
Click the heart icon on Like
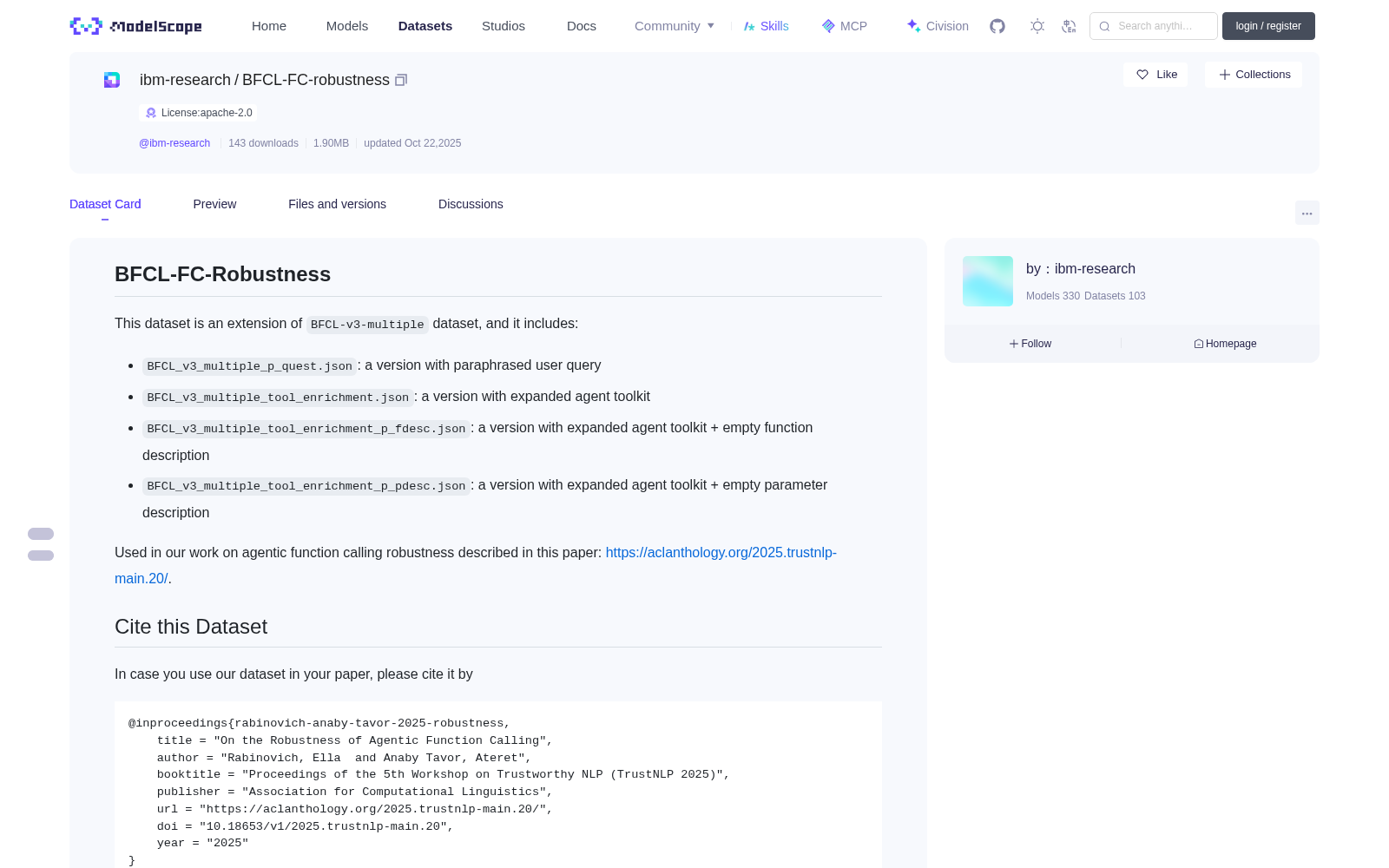[1142, 75]
